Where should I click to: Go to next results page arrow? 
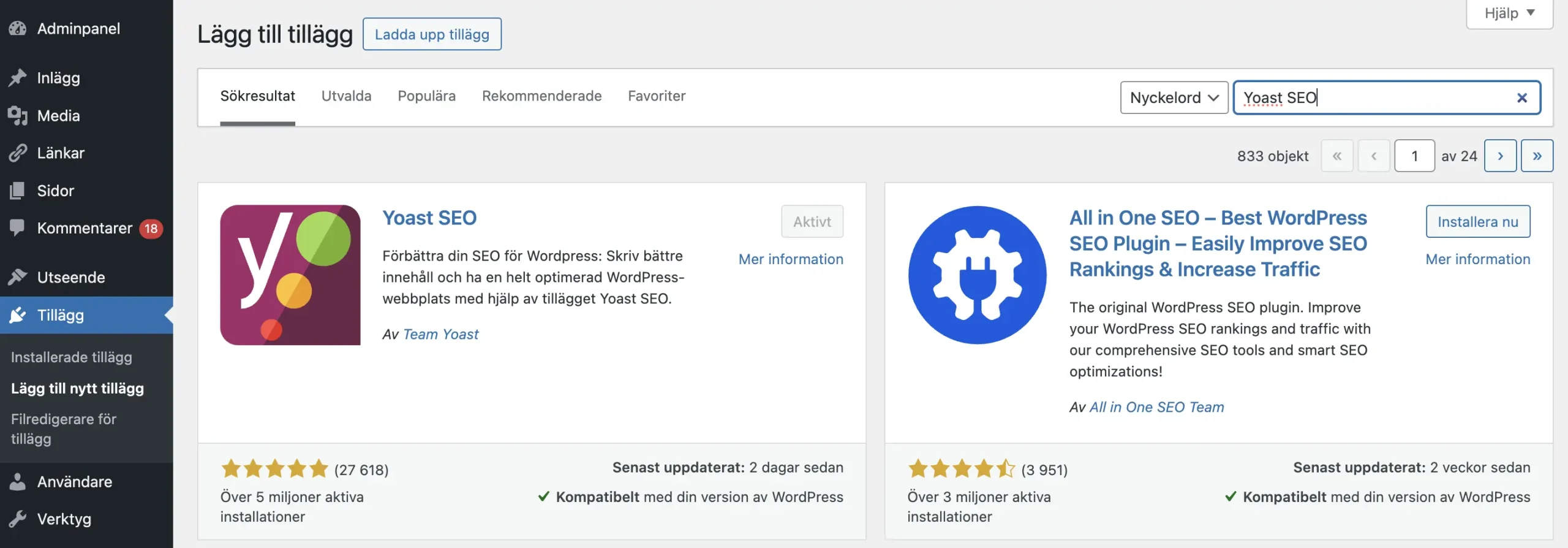(x=1500, y=156)
